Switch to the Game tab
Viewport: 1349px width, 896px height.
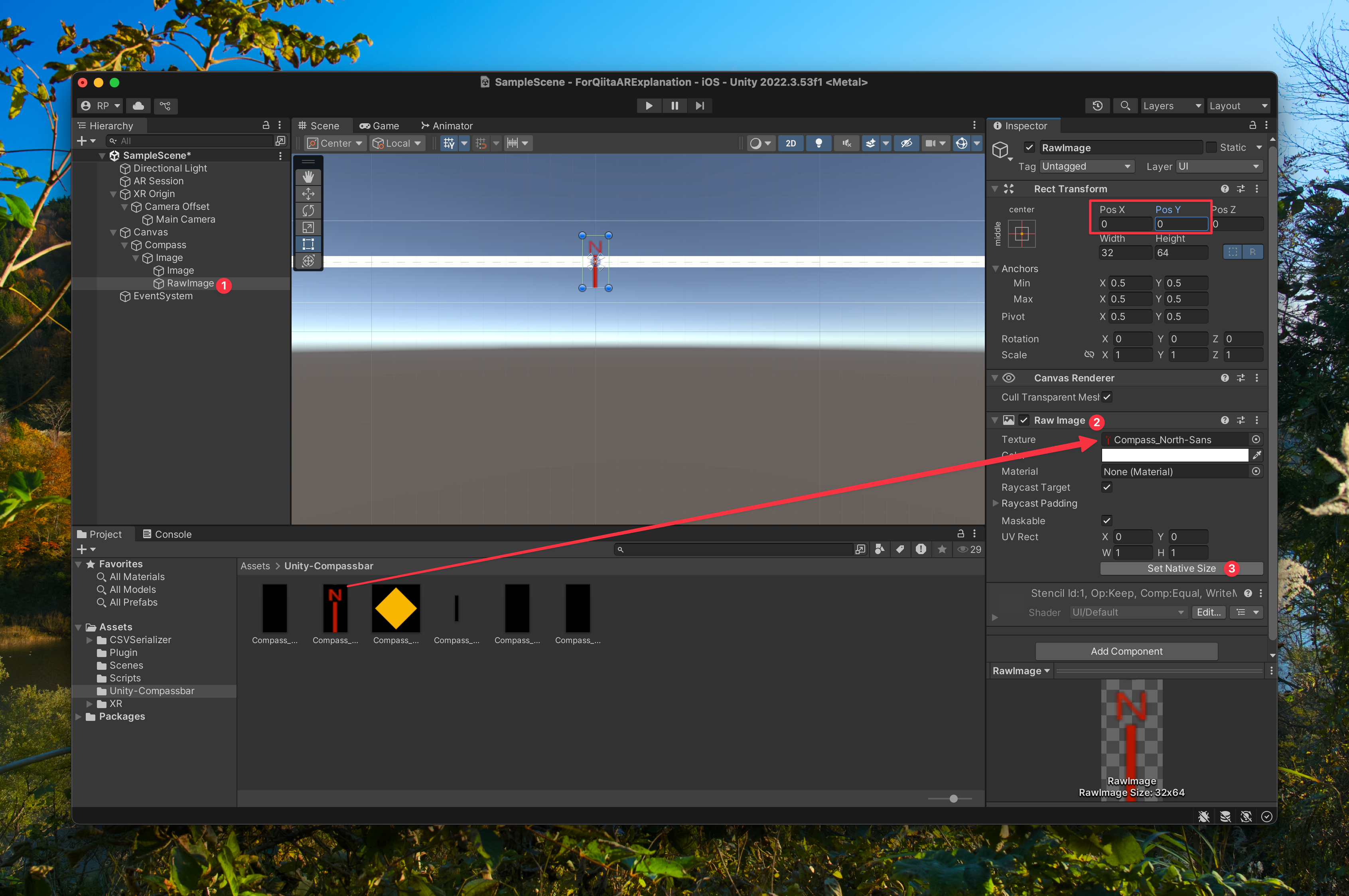pos(379,126)
